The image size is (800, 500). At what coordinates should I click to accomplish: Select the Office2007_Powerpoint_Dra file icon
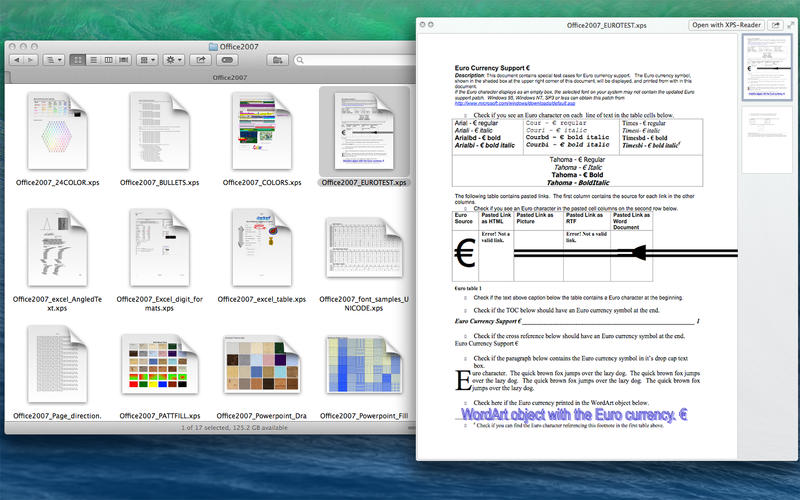click(x=261, y=364)
